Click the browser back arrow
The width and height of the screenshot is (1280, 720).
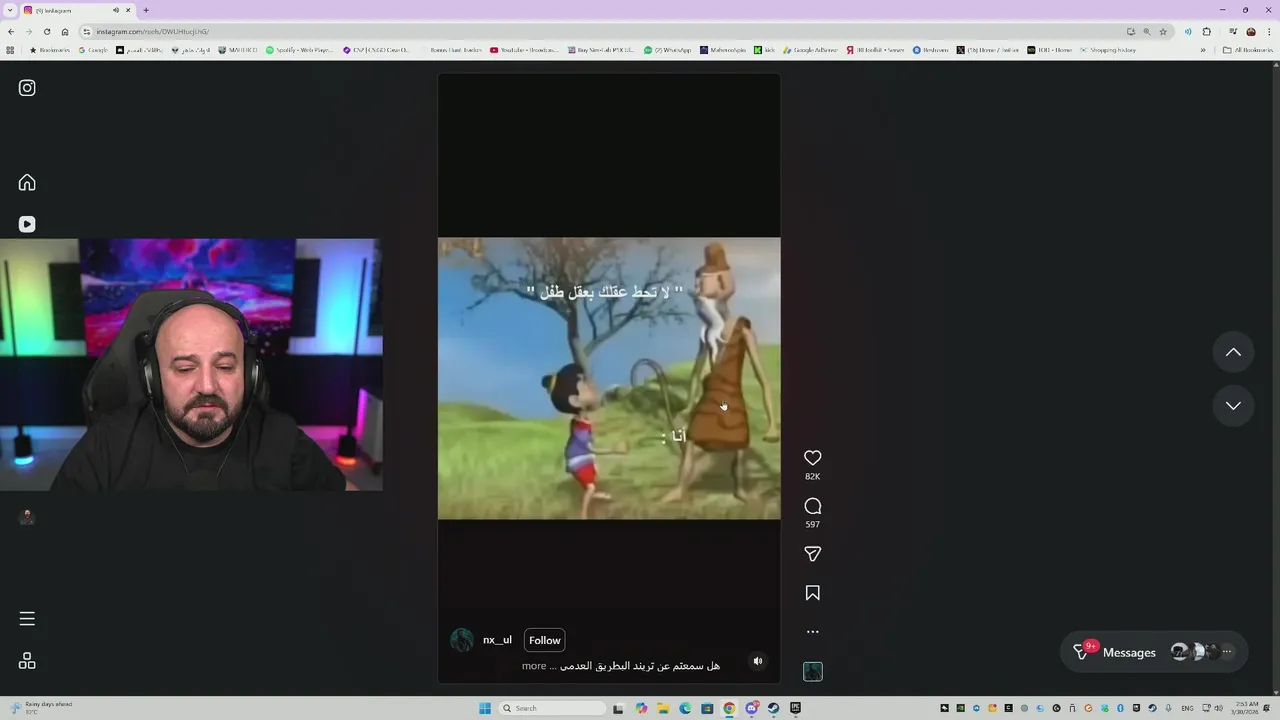[11, 32]
